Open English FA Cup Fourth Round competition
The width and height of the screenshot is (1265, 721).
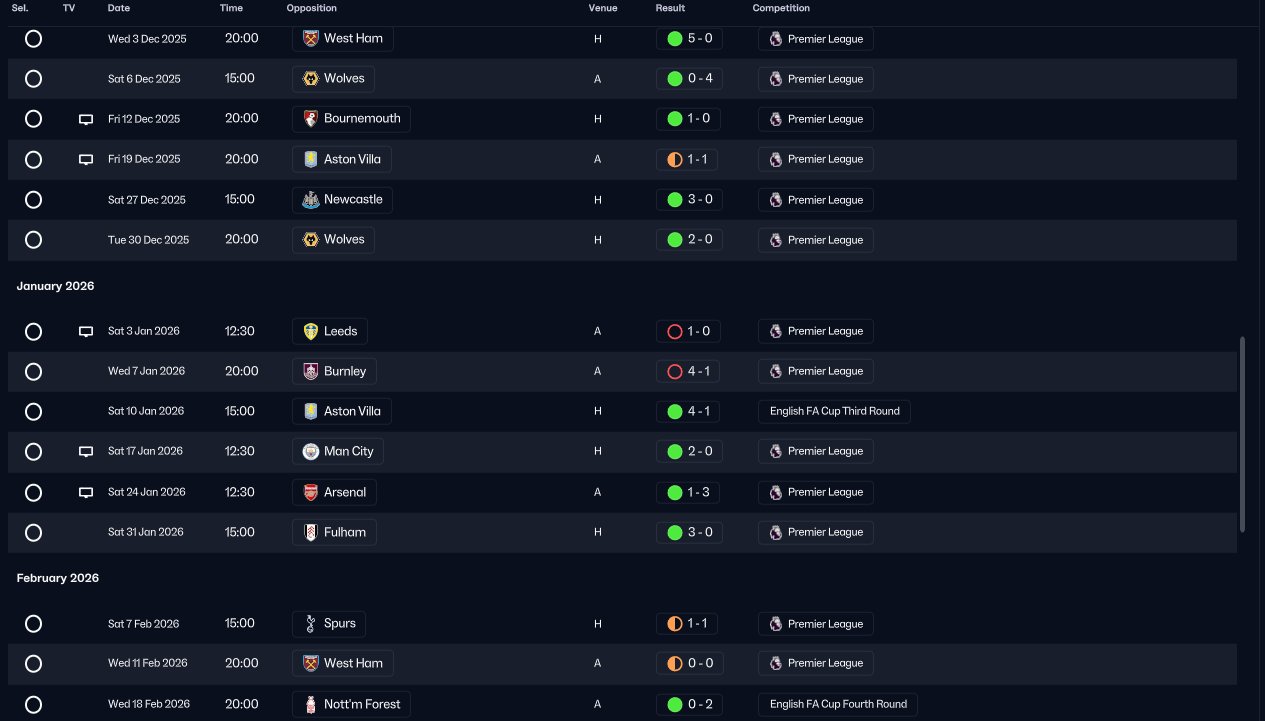837,704
